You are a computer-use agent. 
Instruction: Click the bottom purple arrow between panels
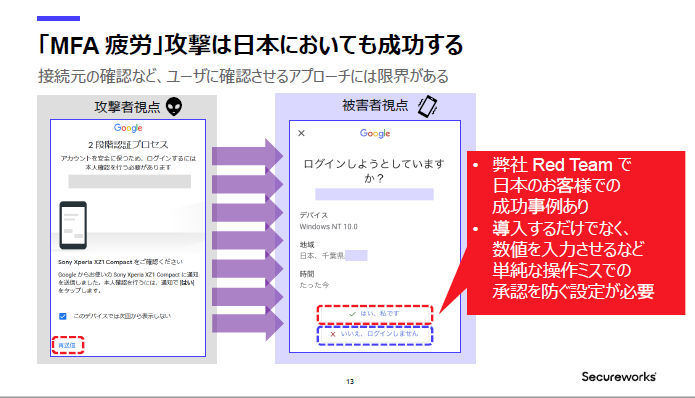[247, 324]
